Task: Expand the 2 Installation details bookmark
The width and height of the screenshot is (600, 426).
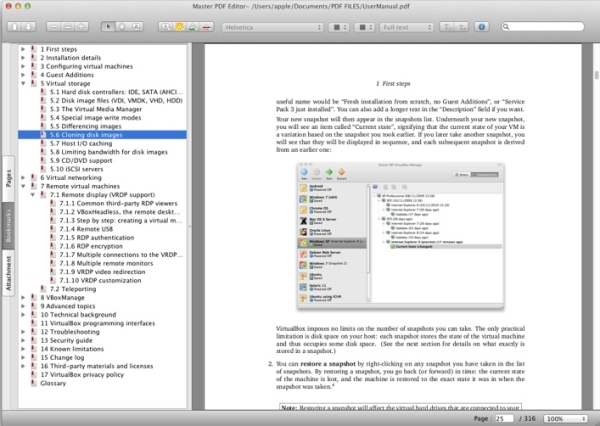Action: coord(23,58)
